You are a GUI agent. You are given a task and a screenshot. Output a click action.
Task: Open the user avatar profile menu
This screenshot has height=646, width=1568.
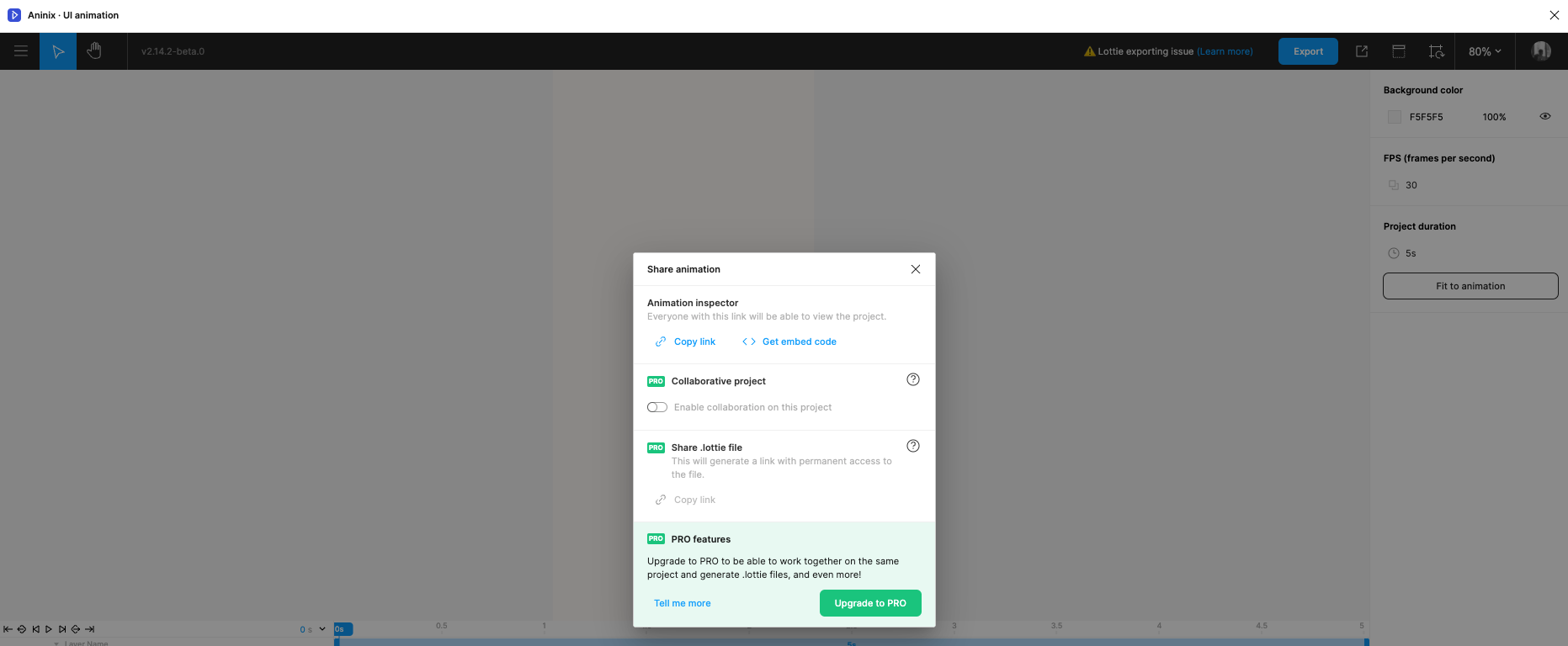click(1541, 51)
